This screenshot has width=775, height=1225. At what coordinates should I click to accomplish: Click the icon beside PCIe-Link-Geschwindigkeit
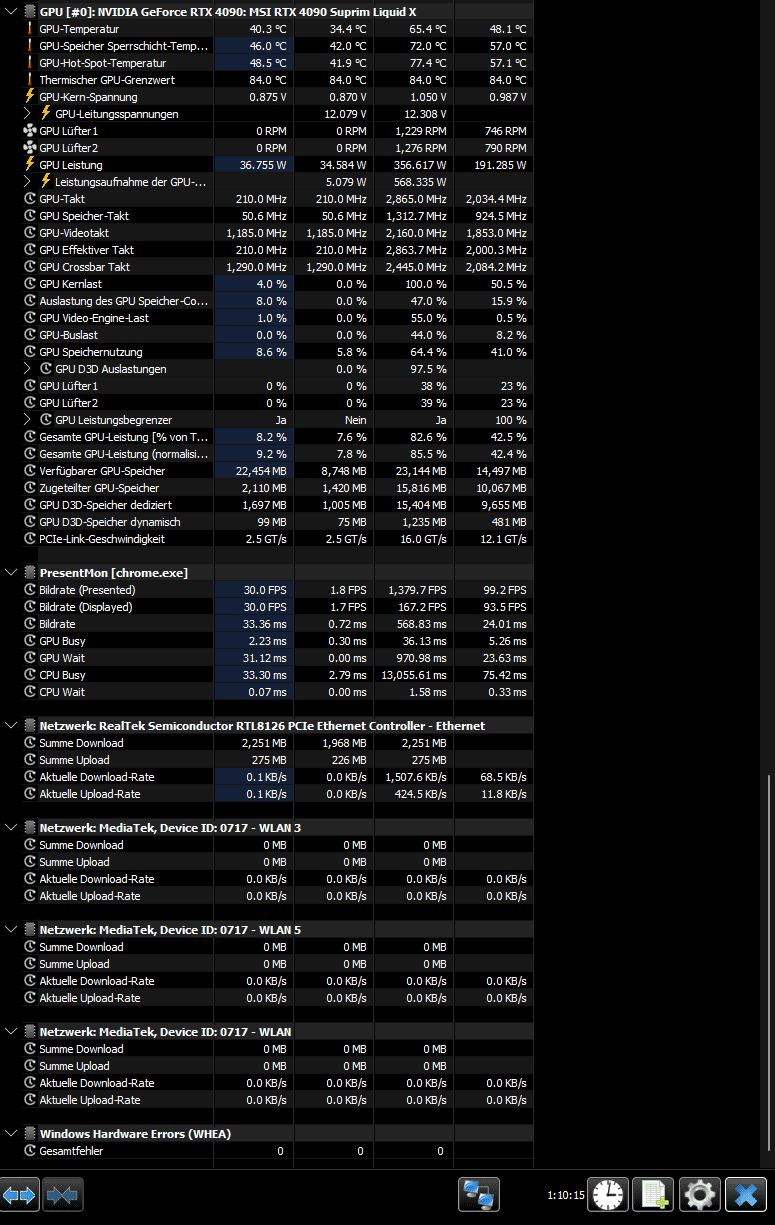click(x=30, y=539)
